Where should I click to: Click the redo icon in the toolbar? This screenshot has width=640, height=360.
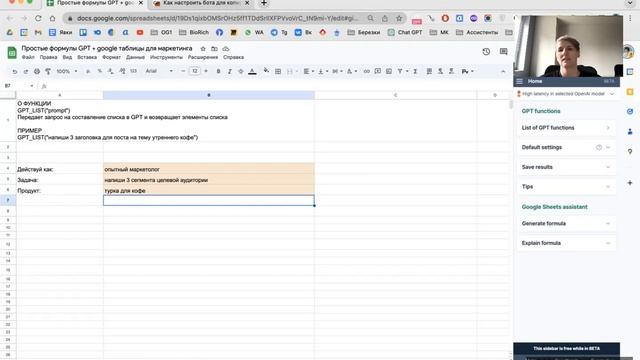(26, 71)
